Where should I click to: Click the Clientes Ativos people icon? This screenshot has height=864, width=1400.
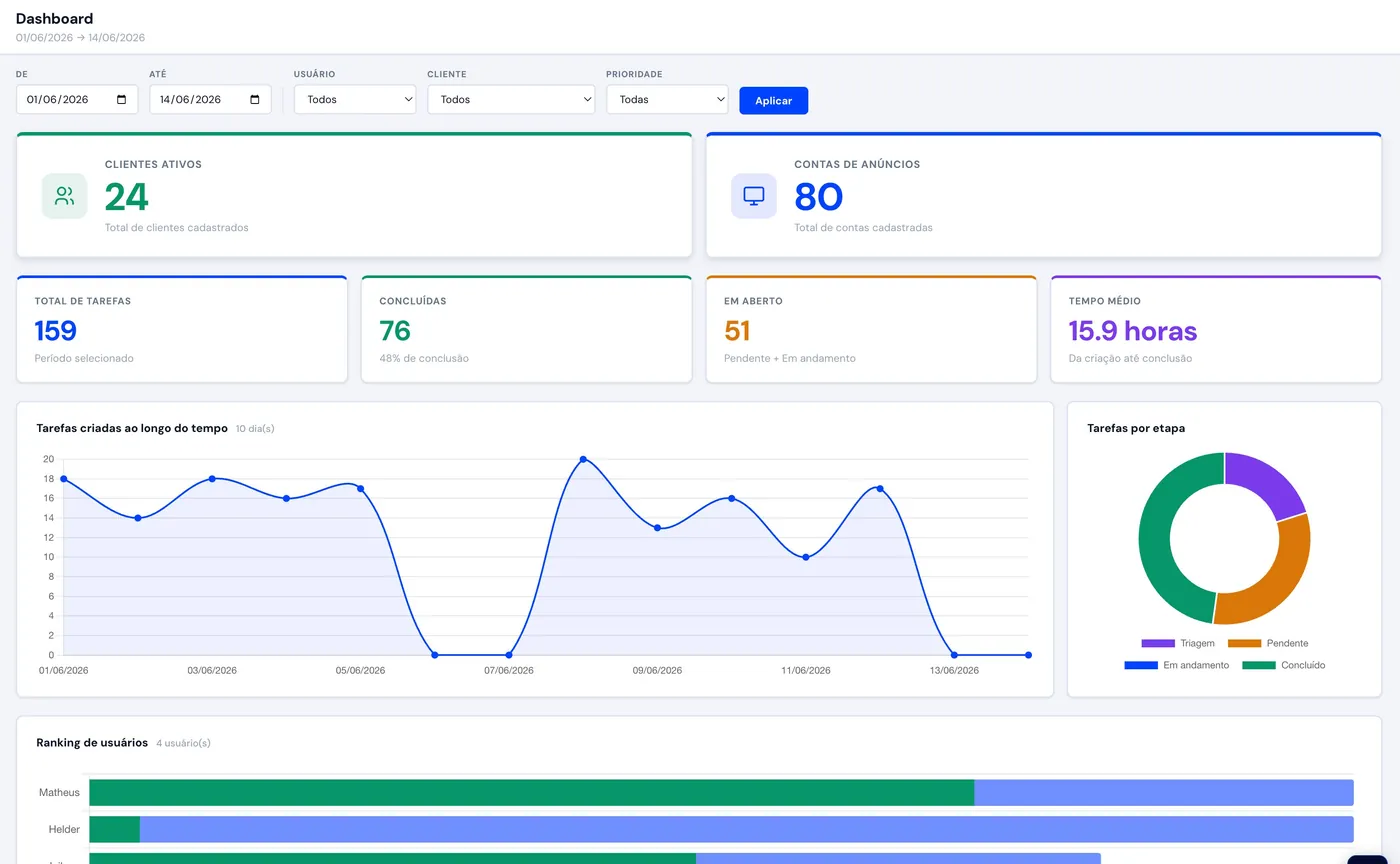[64, 196]
